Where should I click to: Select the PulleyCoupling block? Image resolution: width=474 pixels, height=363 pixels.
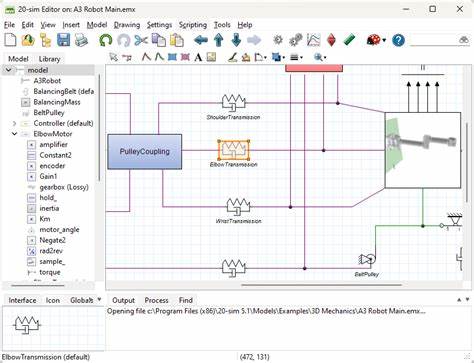[x=145, y=152]
